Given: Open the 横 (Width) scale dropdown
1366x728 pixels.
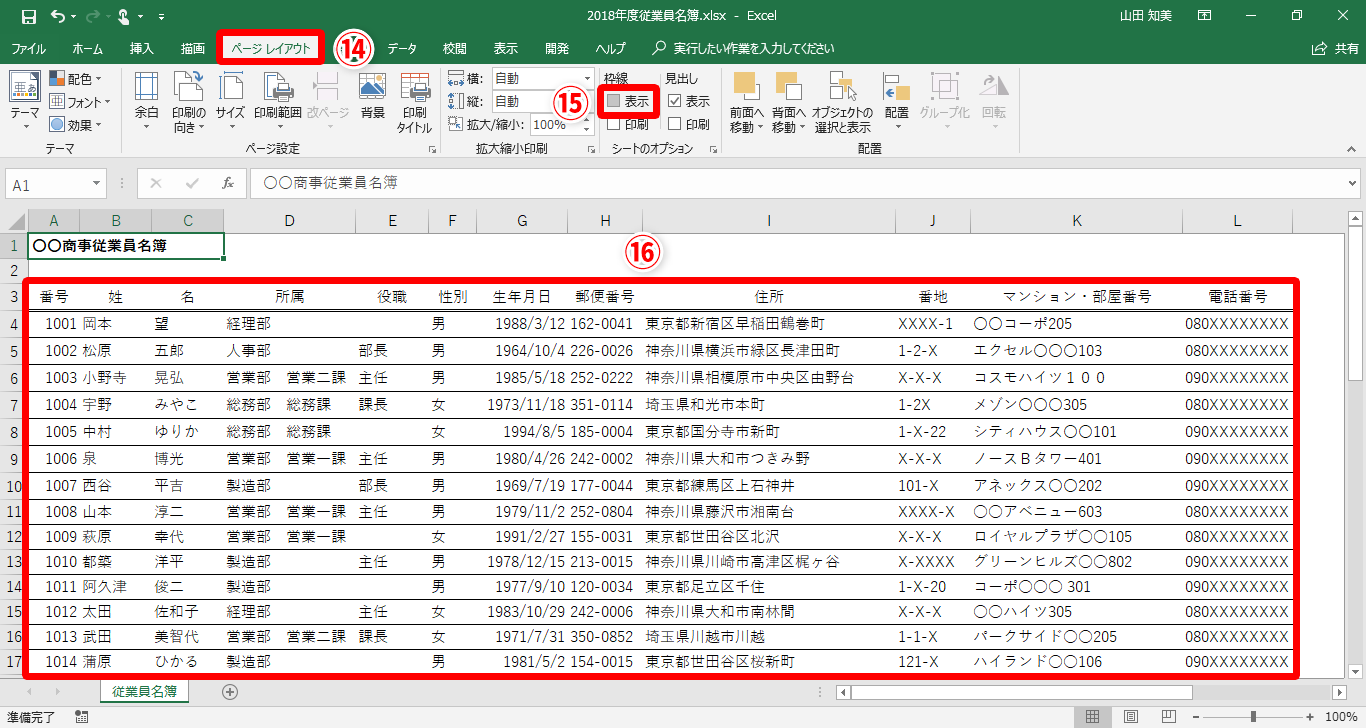Looking at the screenshot, I should [x=586, y=79].
